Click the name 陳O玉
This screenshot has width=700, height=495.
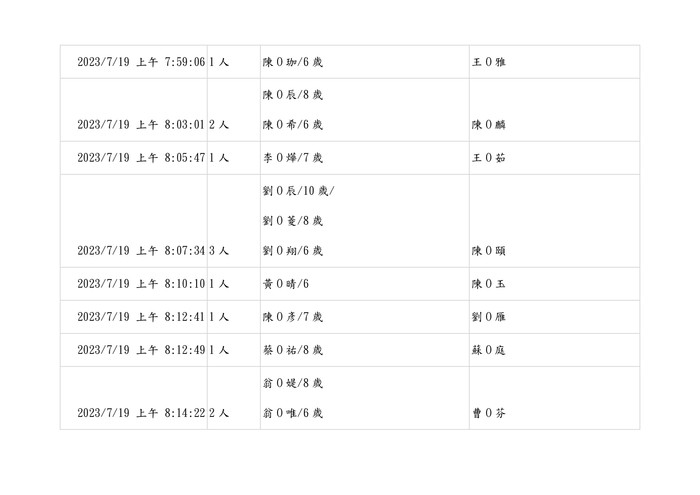(488, 284)
